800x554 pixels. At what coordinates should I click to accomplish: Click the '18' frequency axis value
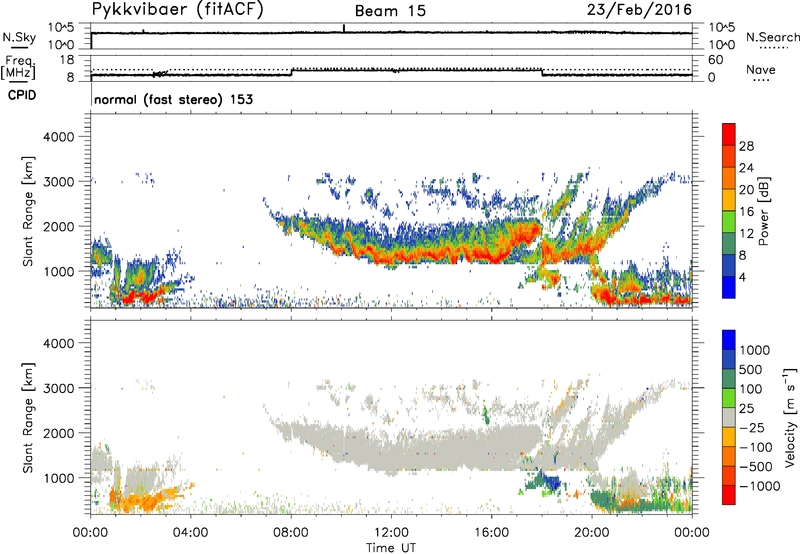click(x=67, y=60)
